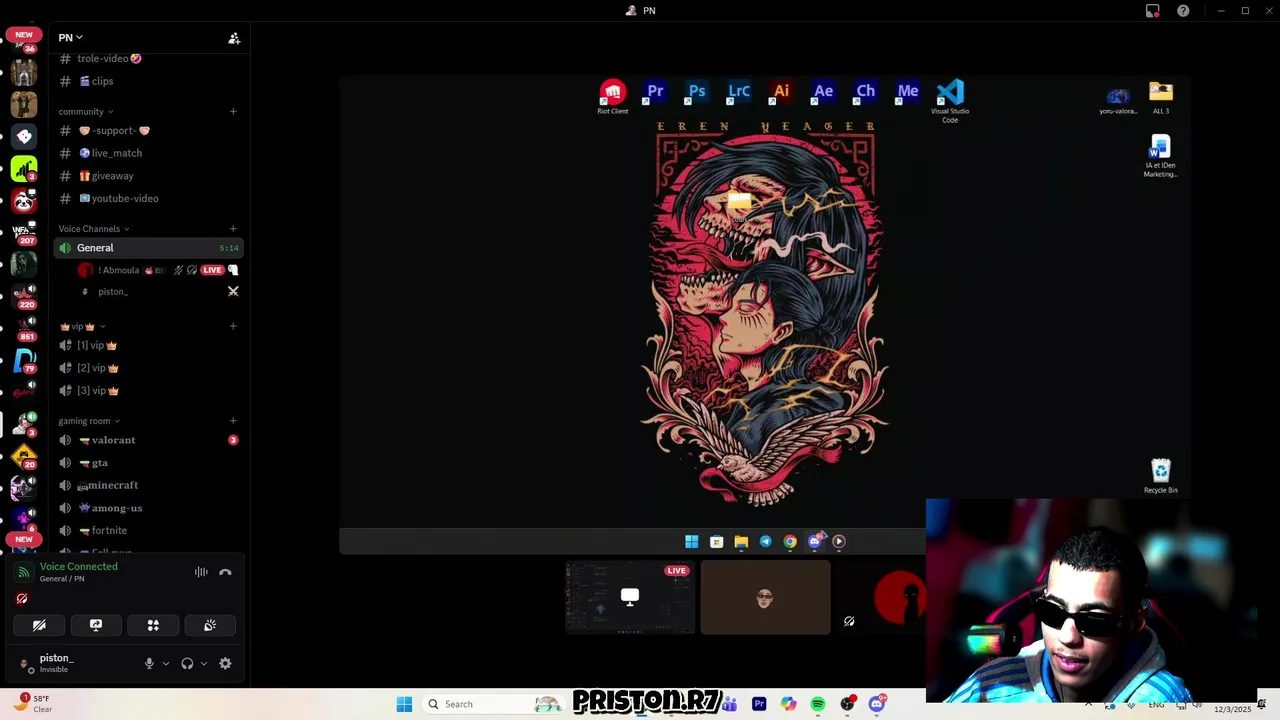Join the among-us voice channel

(x=148, y=508)
